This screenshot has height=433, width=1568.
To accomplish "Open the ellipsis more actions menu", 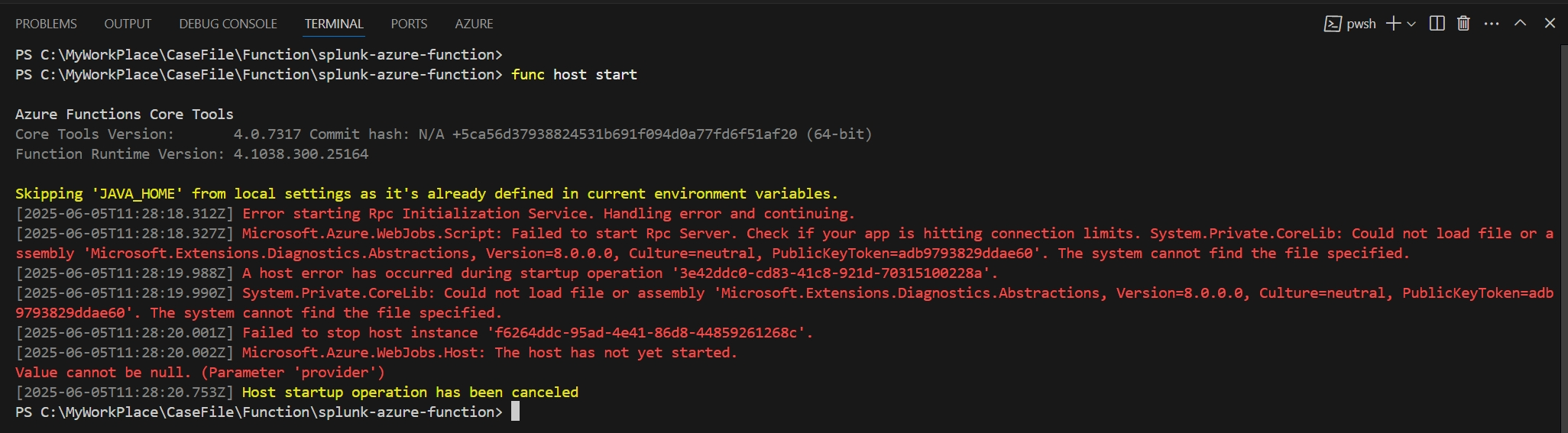I will coord(1492,24).
